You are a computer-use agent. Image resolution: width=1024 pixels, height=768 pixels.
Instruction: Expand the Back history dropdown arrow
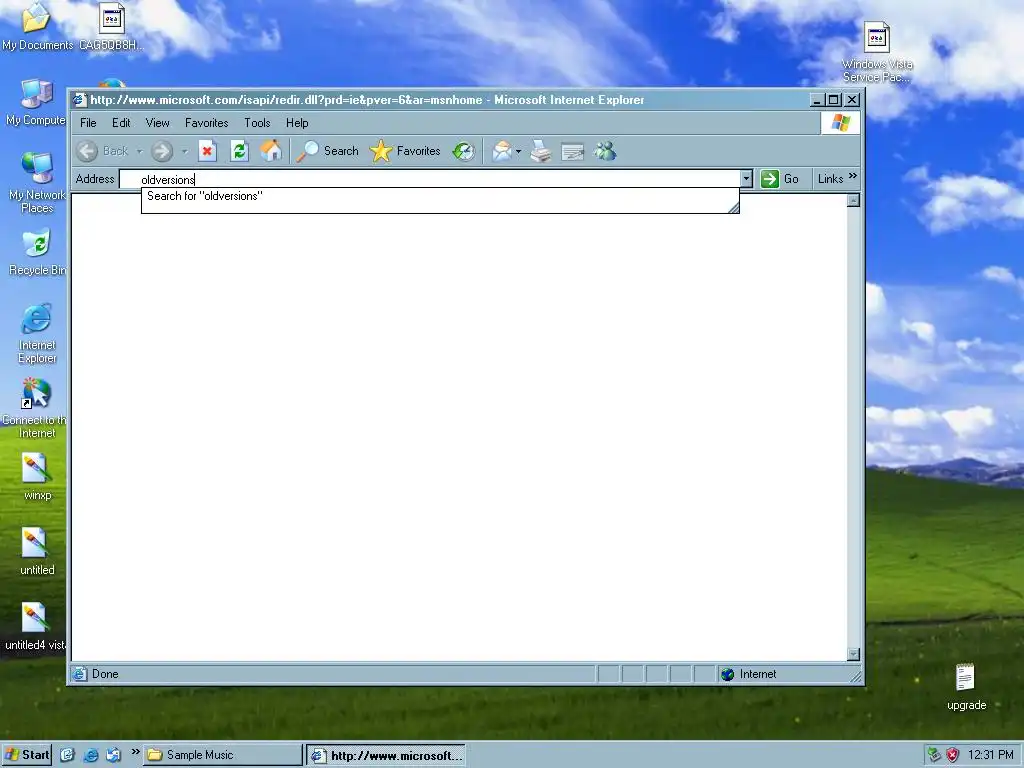139,152
